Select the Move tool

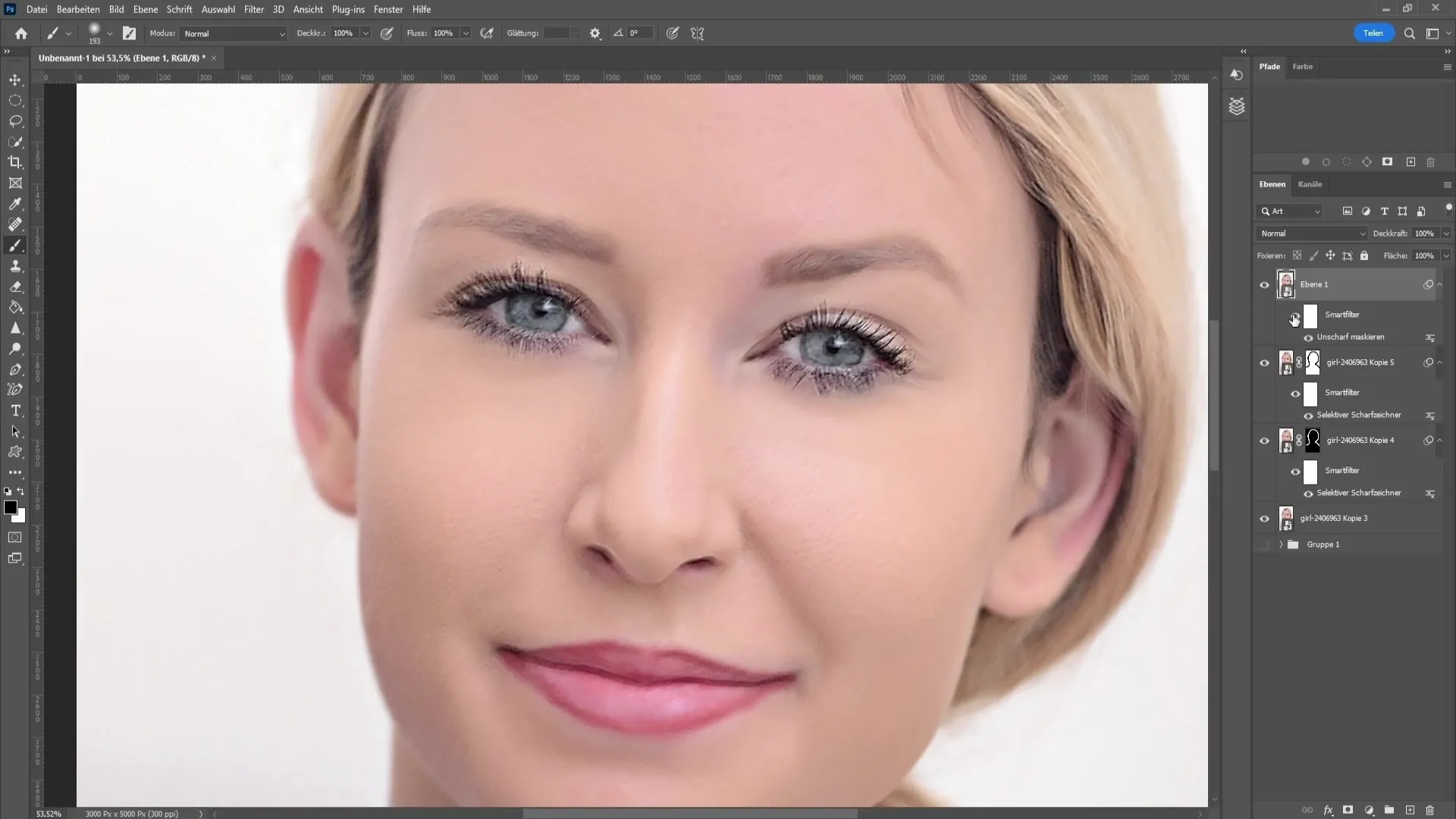[15, 79]
